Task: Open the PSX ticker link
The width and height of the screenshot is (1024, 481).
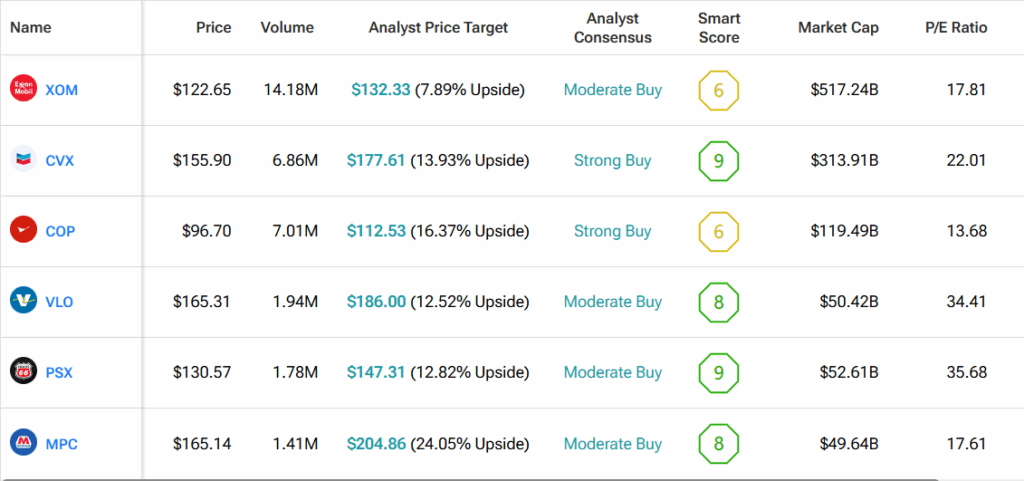Action: click(x=60, y=372)
